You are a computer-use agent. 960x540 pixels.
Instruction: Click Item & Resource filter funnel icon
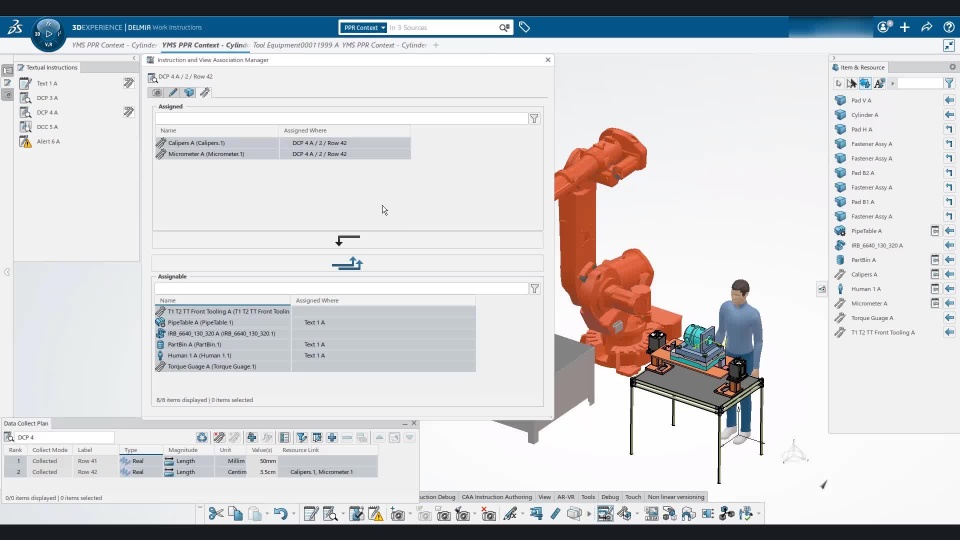(x=949, y=83)
